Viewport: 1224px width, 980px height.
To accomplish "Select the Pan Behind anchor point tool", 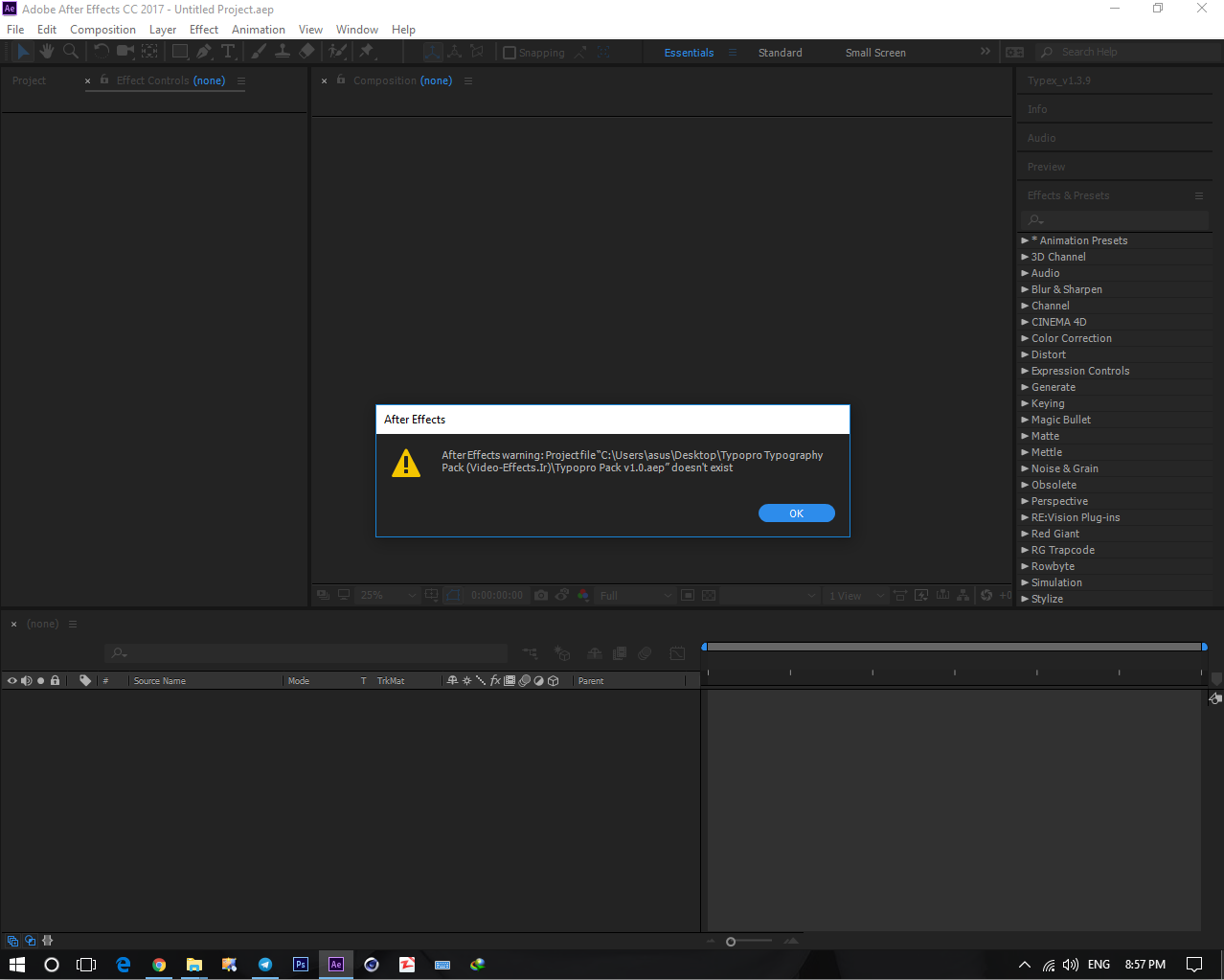I will point(149,52).
